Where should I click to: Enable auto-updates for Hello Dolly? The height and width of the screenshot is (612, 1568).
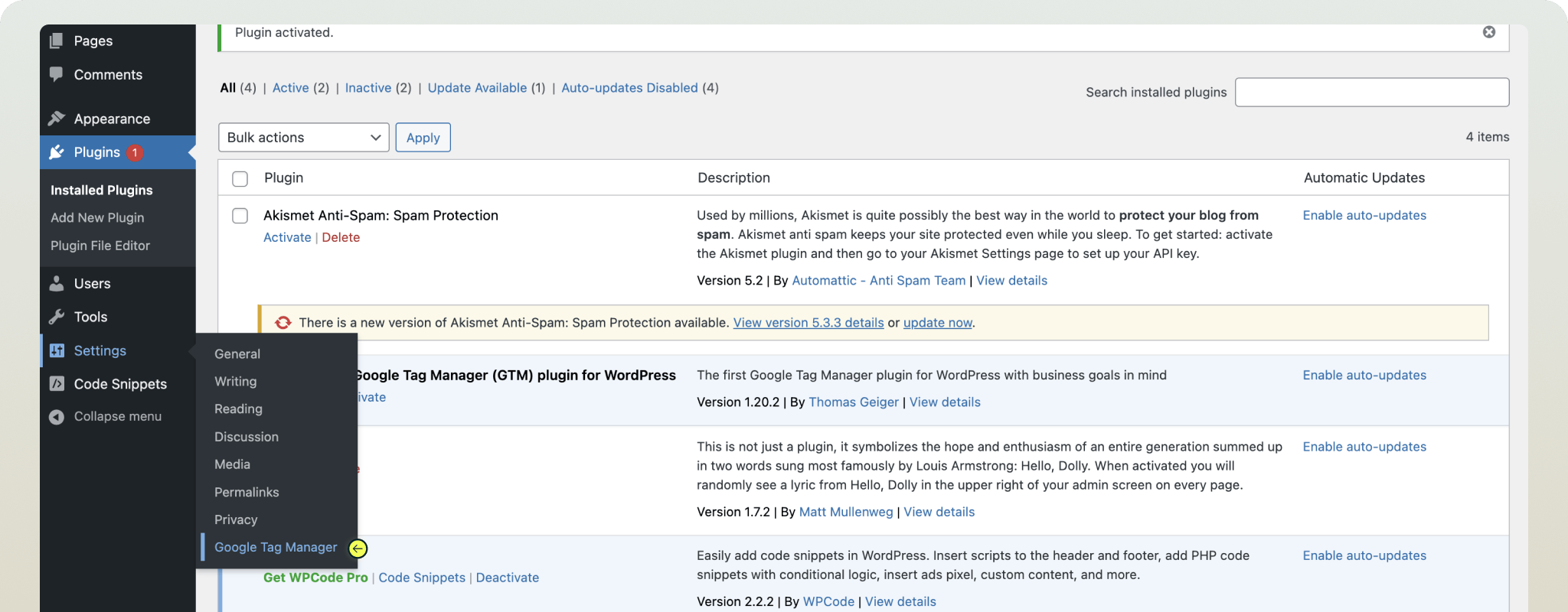point(1364,447)
